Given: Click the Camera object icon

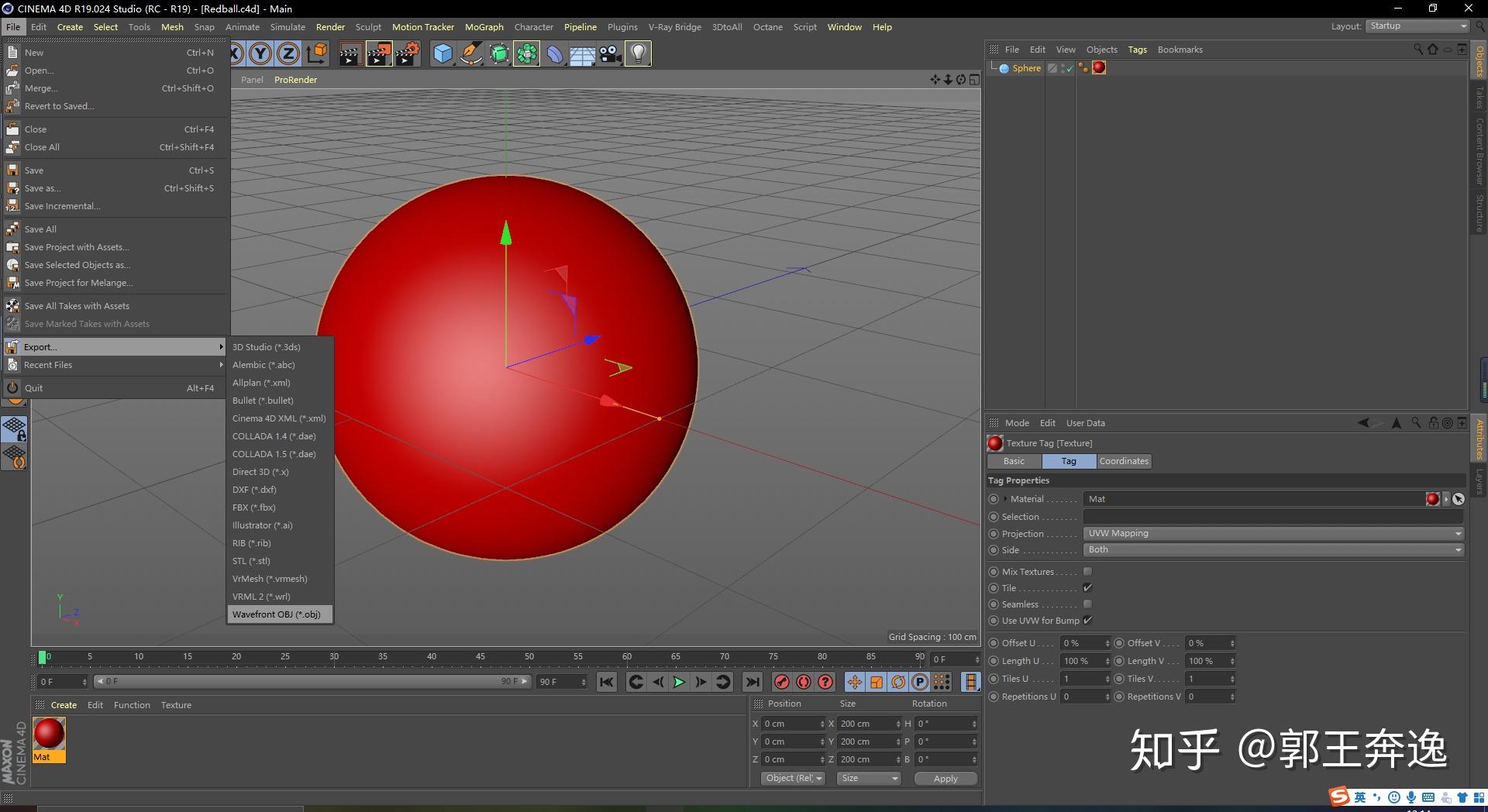Looking at the screenshot, I should pyautogui.click(x=611, y=53).
